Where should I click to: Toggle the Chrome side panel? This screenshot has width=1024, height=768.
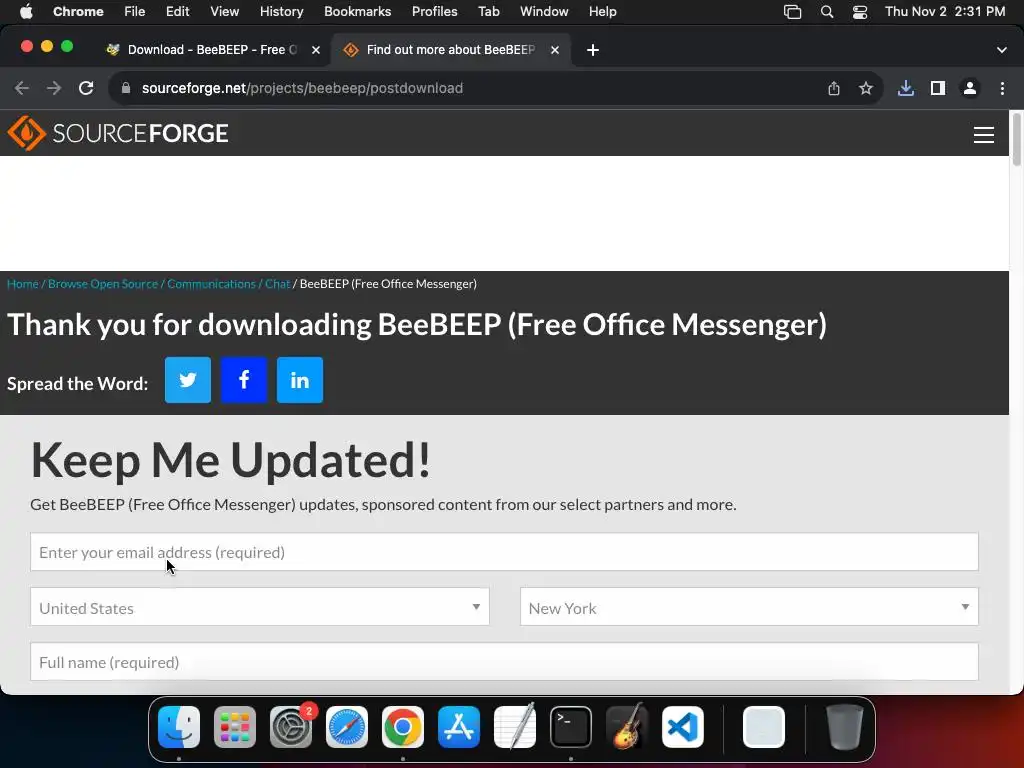(x=938, y=88)
